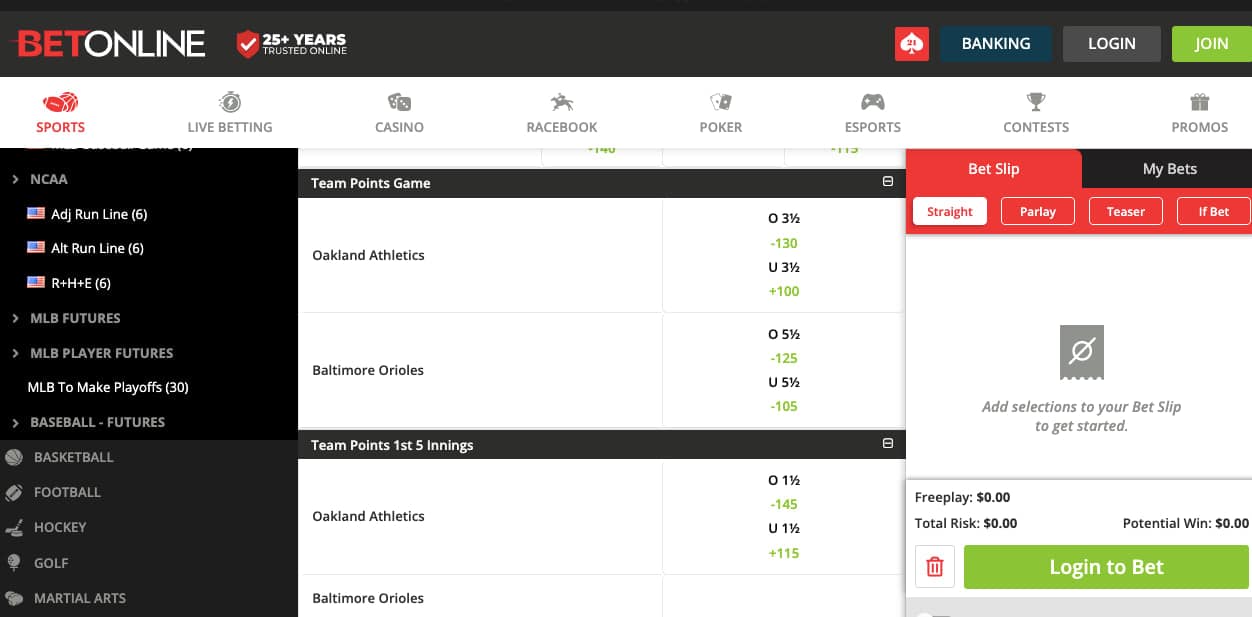Click the Potential Win: $0.00 text
Screen dimensions: 1252x617
click(x=1186, y=523)
